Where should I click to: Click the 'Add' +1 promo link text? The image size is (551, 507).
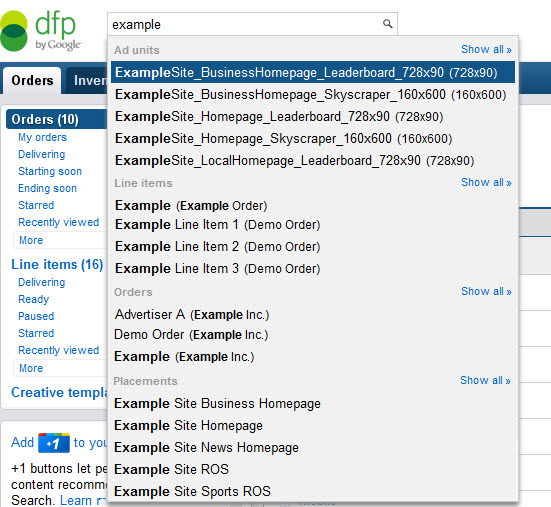[x=22, y=442]
